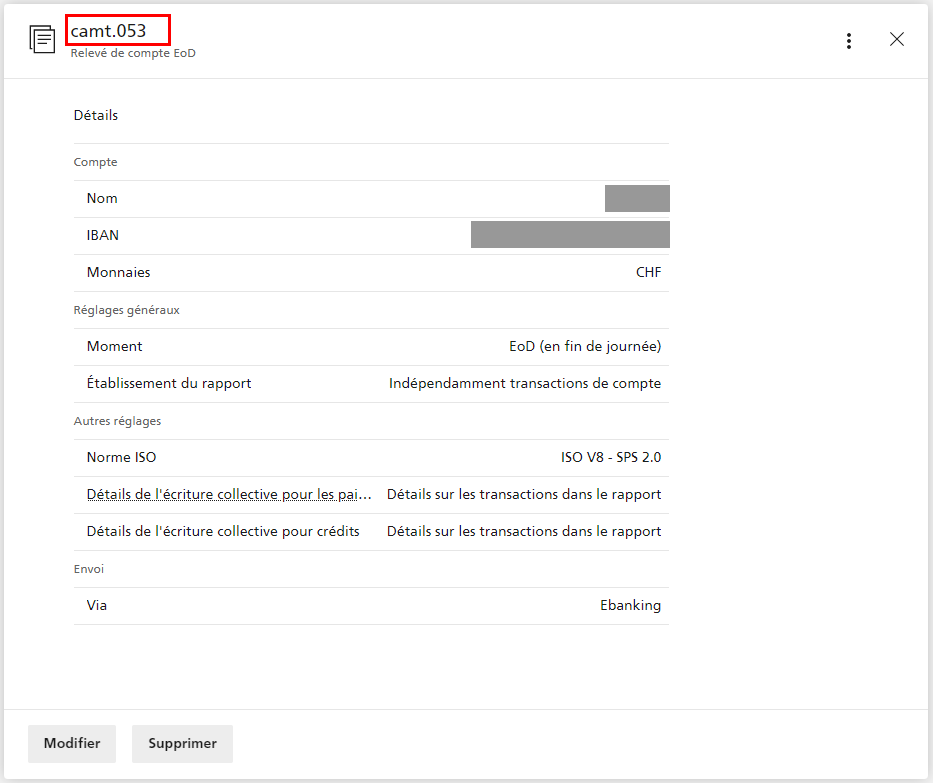Viewport: 933px width, 783px height.
Task: Select the 'Établissement du rapport' row label
Action: (x=169, y=383)
